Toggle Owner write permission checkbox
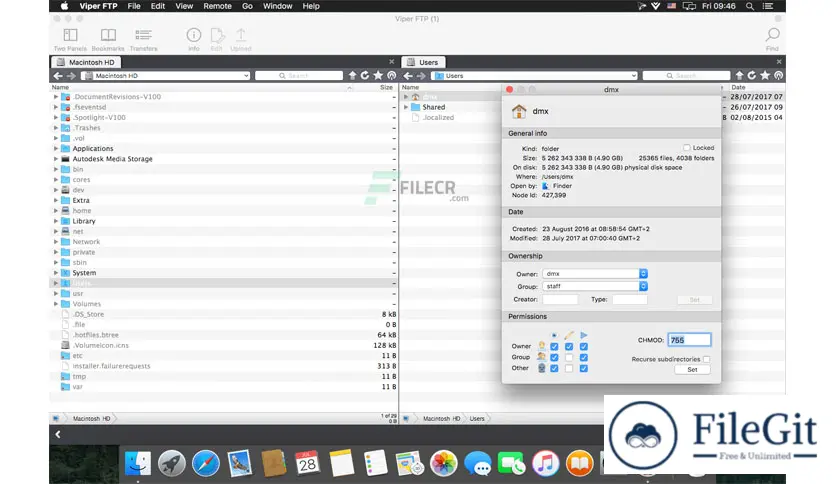Image resolution: width=836 pixels, height=484 pixels. pos(569,346)
